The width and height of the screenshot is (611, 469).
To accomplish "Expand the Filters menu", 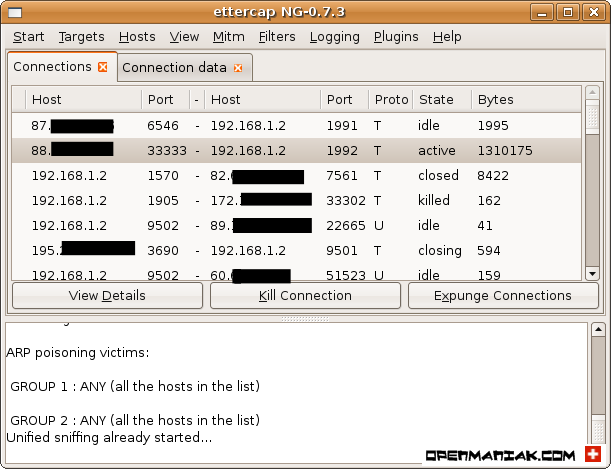I will (277, 36).
